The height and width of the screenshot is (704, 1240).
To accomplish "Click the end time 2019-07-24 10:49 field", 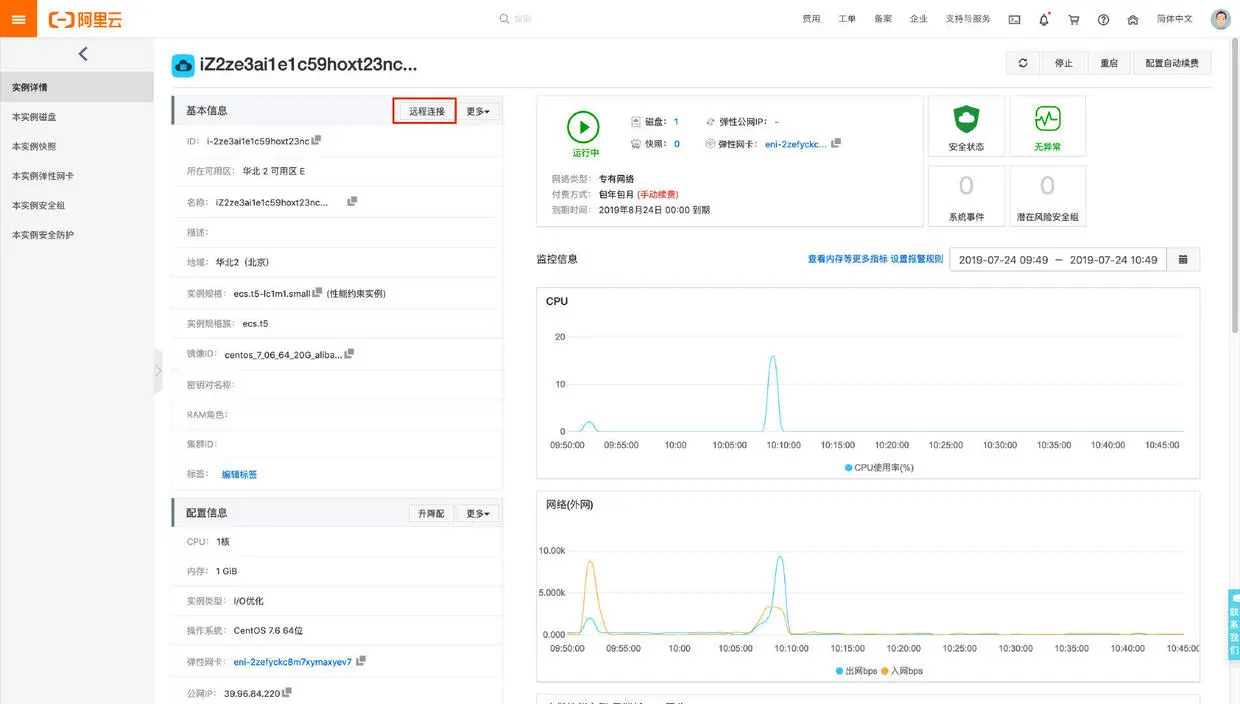I will point(1113,260).
